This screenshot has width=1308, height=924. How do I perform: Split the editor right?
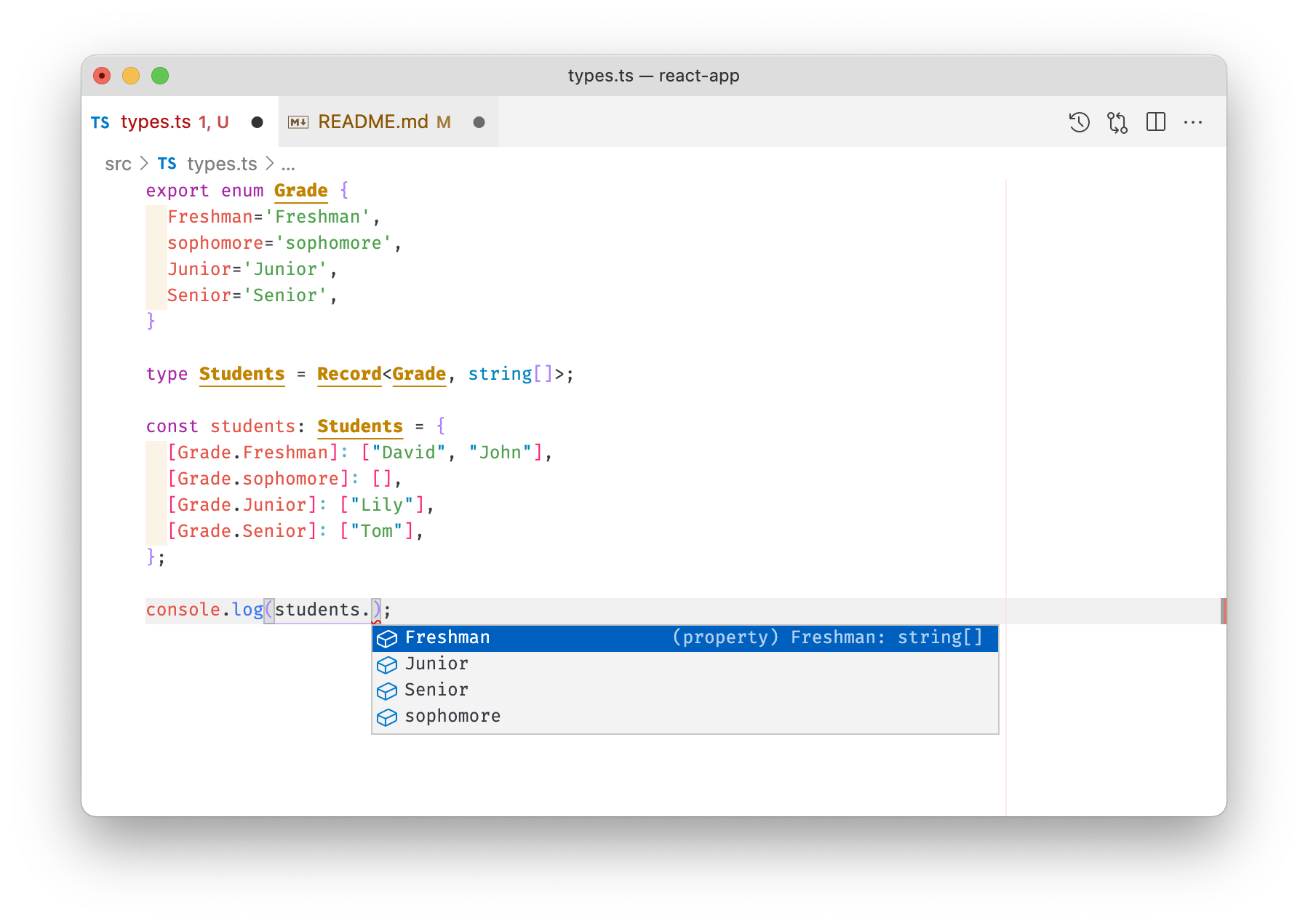[x=1155, y=122]
